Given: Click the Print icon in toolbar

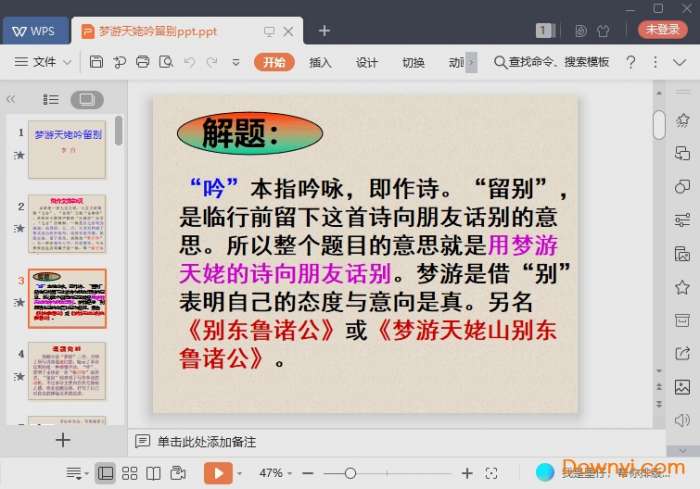Looking at the screenshot, I should tap(142, 62).
